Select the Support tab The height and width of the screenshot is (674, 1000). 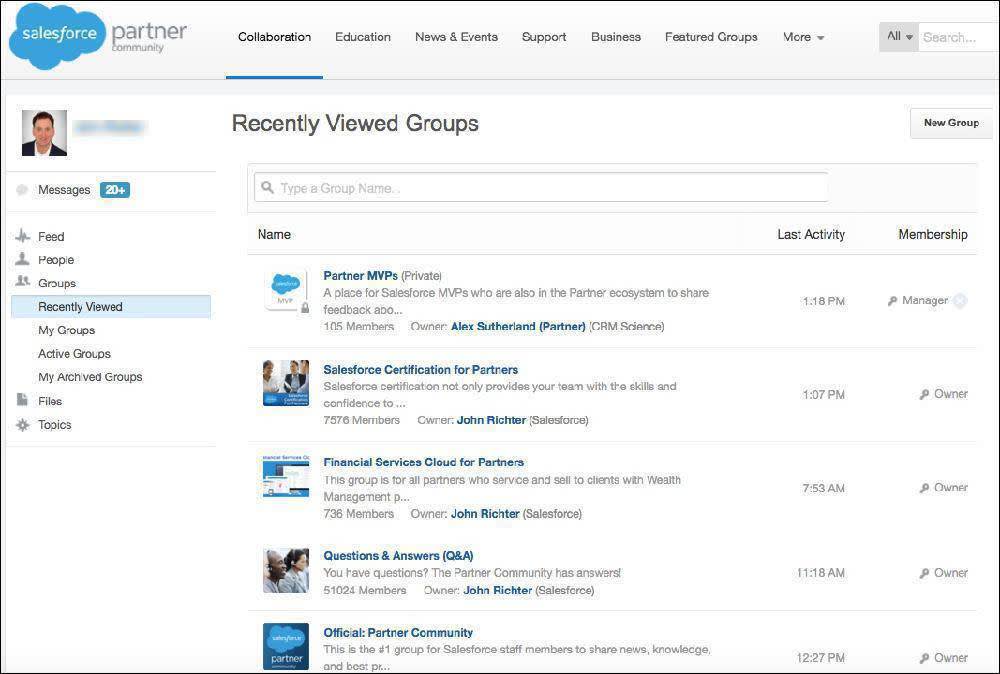point(544,37)
